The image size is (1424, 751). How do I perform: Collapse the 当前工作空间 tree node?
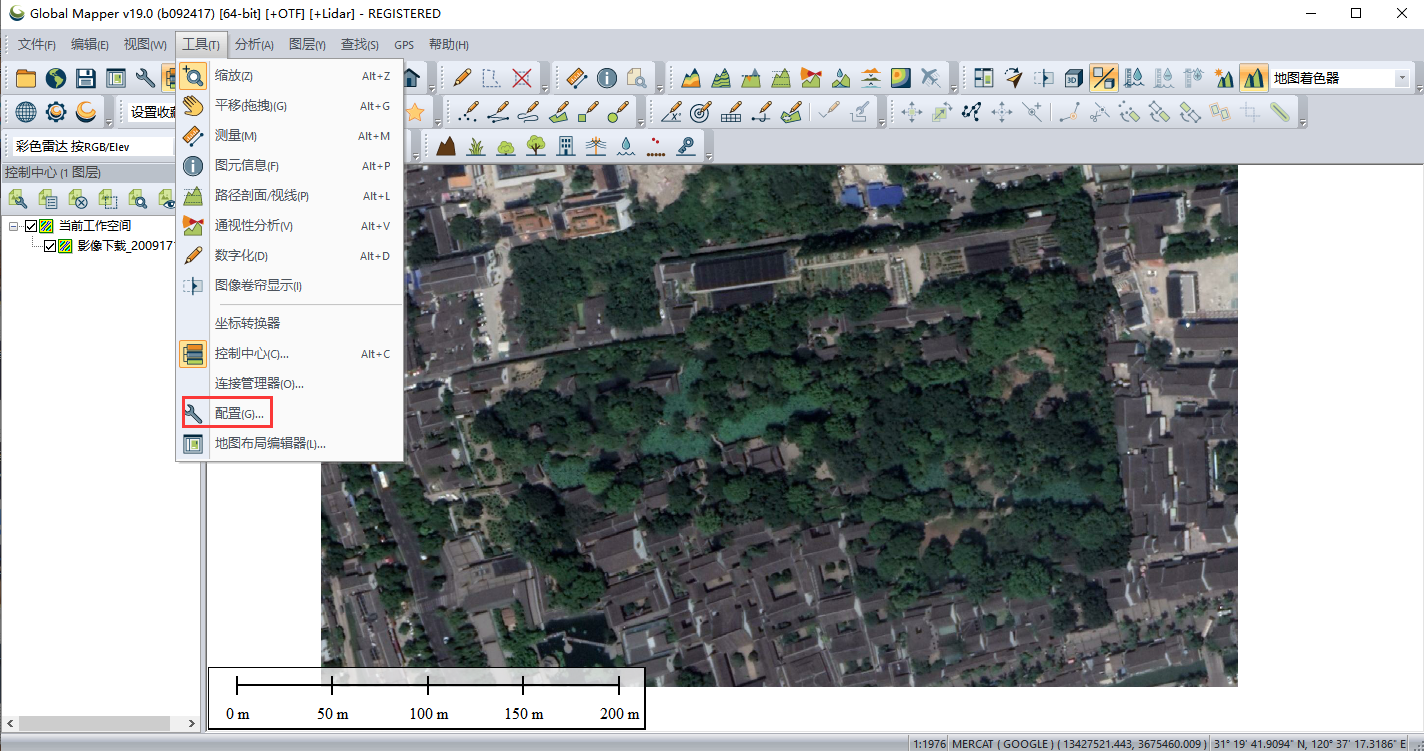pyautogui.click(x=14, y=226)
